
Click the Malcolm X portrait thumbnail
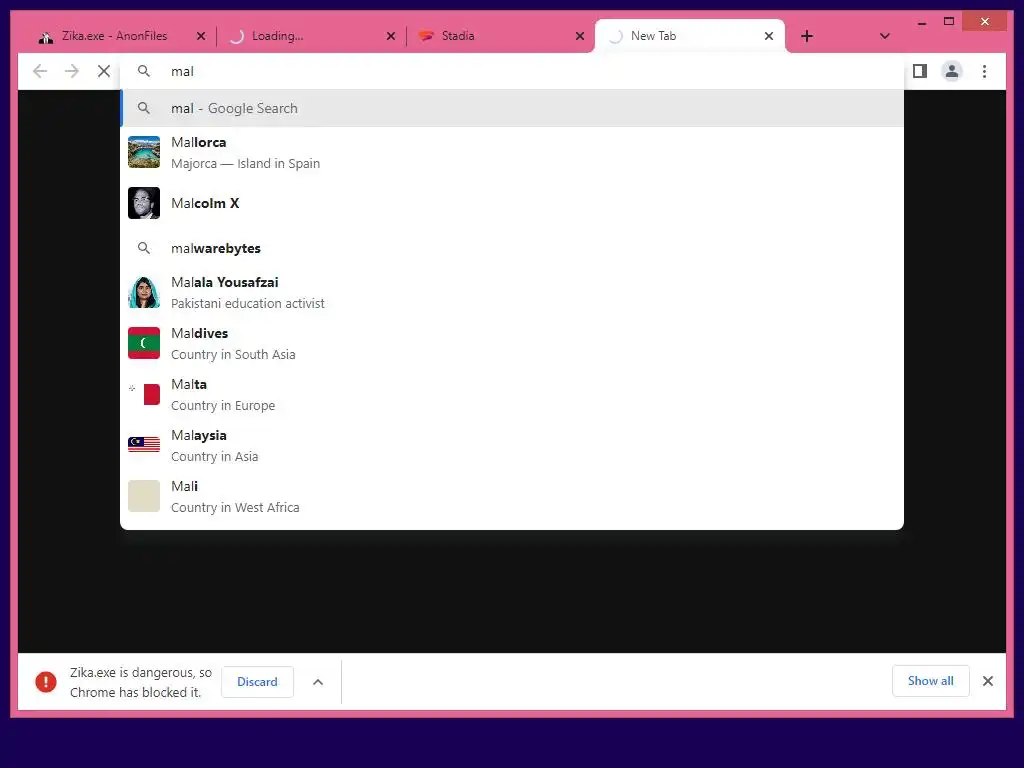coord(144,203)
